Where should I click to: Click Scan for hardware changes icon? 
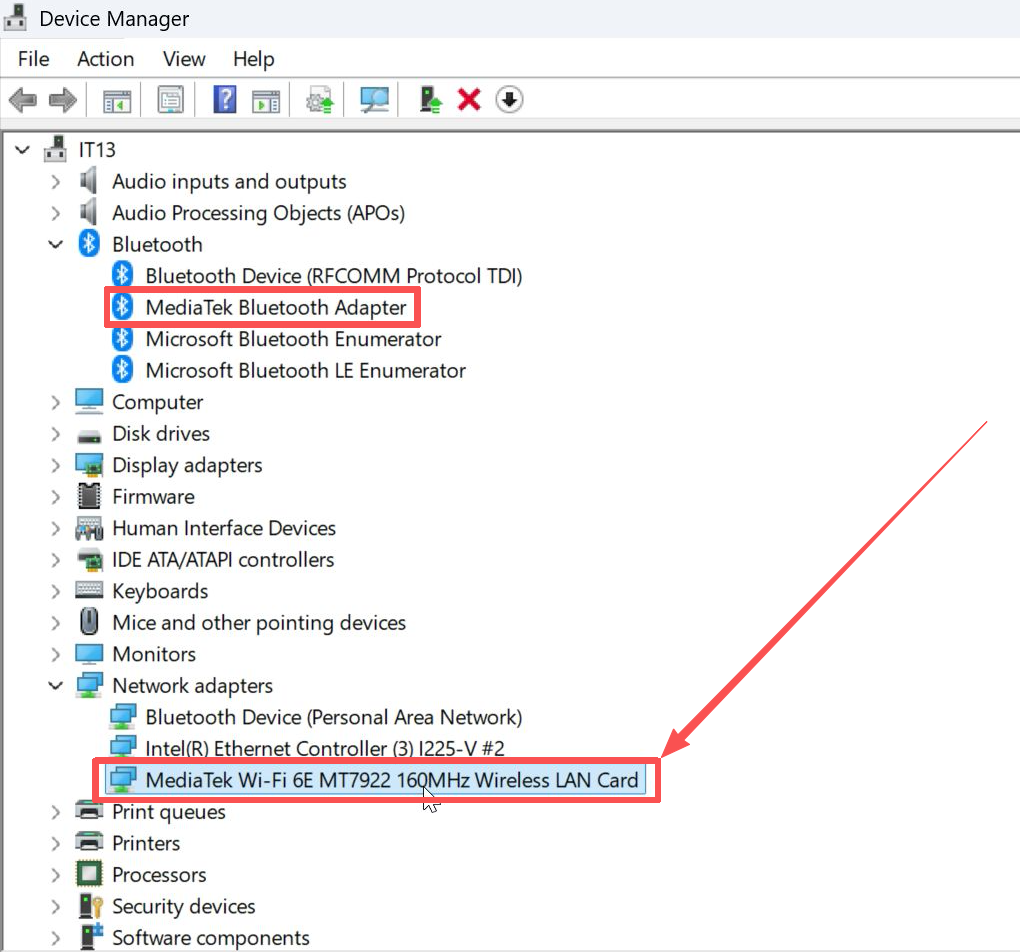[375, 100]
